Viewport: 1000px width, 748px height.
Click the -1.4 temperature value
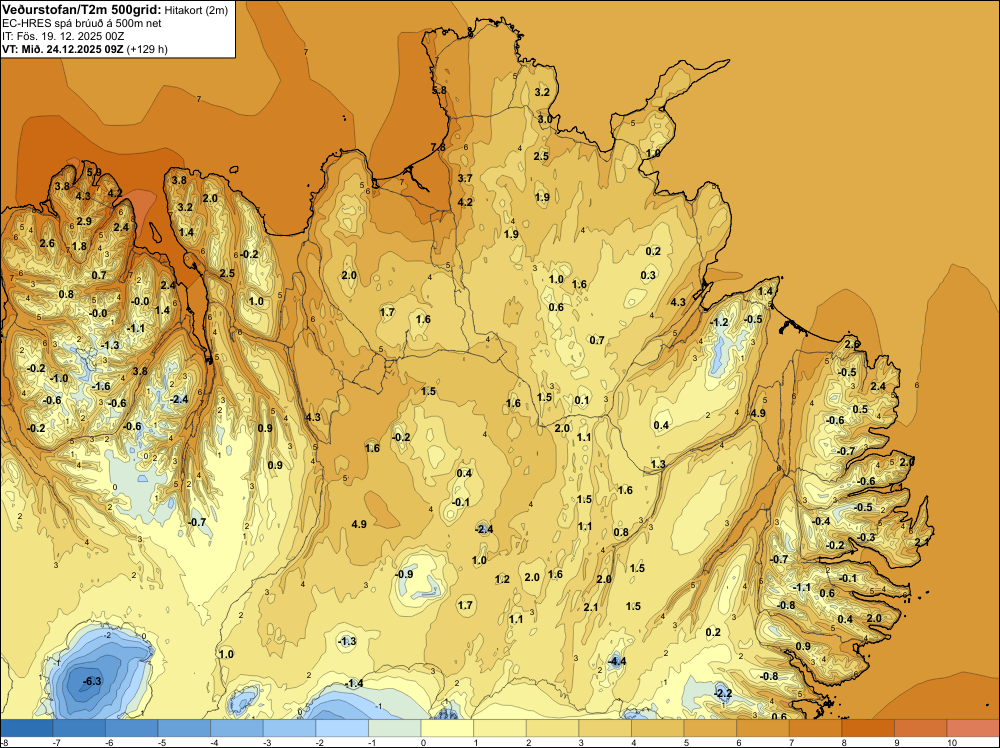(x=353, y=683)
